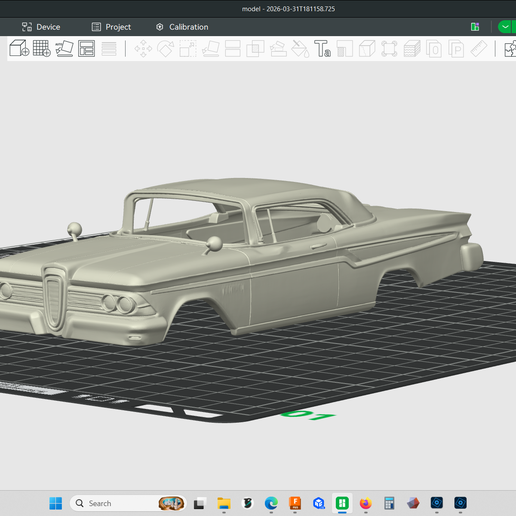Expand the green slice dropdown button

(x=506, y=27)
